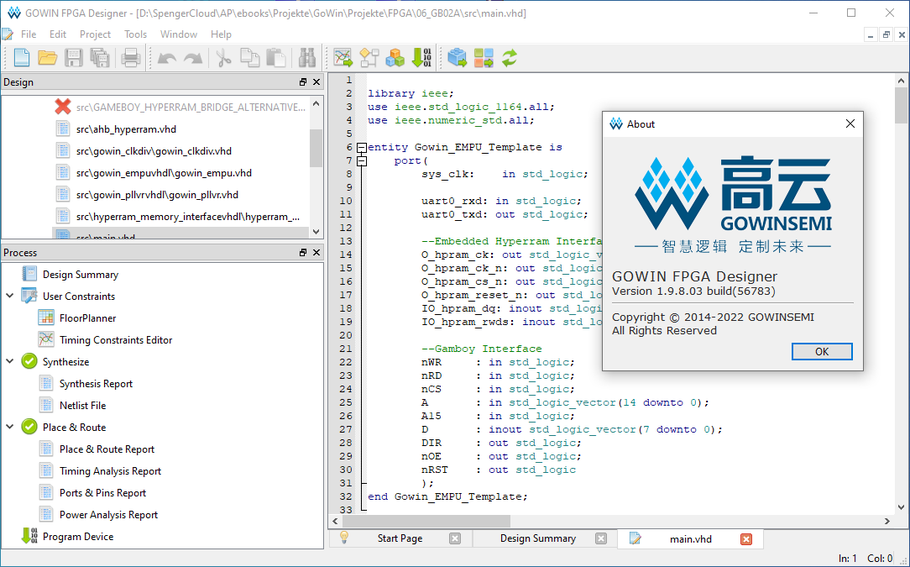Viewport: 910px width, 567px height.
Task: Open the Synthesis Report item
Action: click(96, 383)
